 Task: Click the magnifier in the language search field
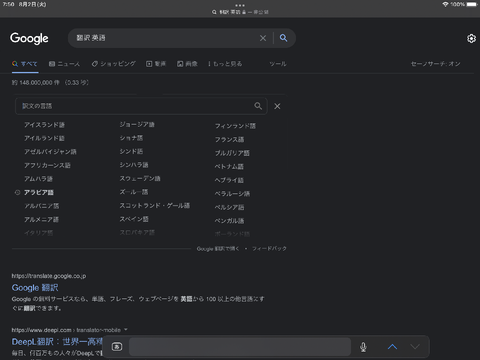(x=258, y=106)
